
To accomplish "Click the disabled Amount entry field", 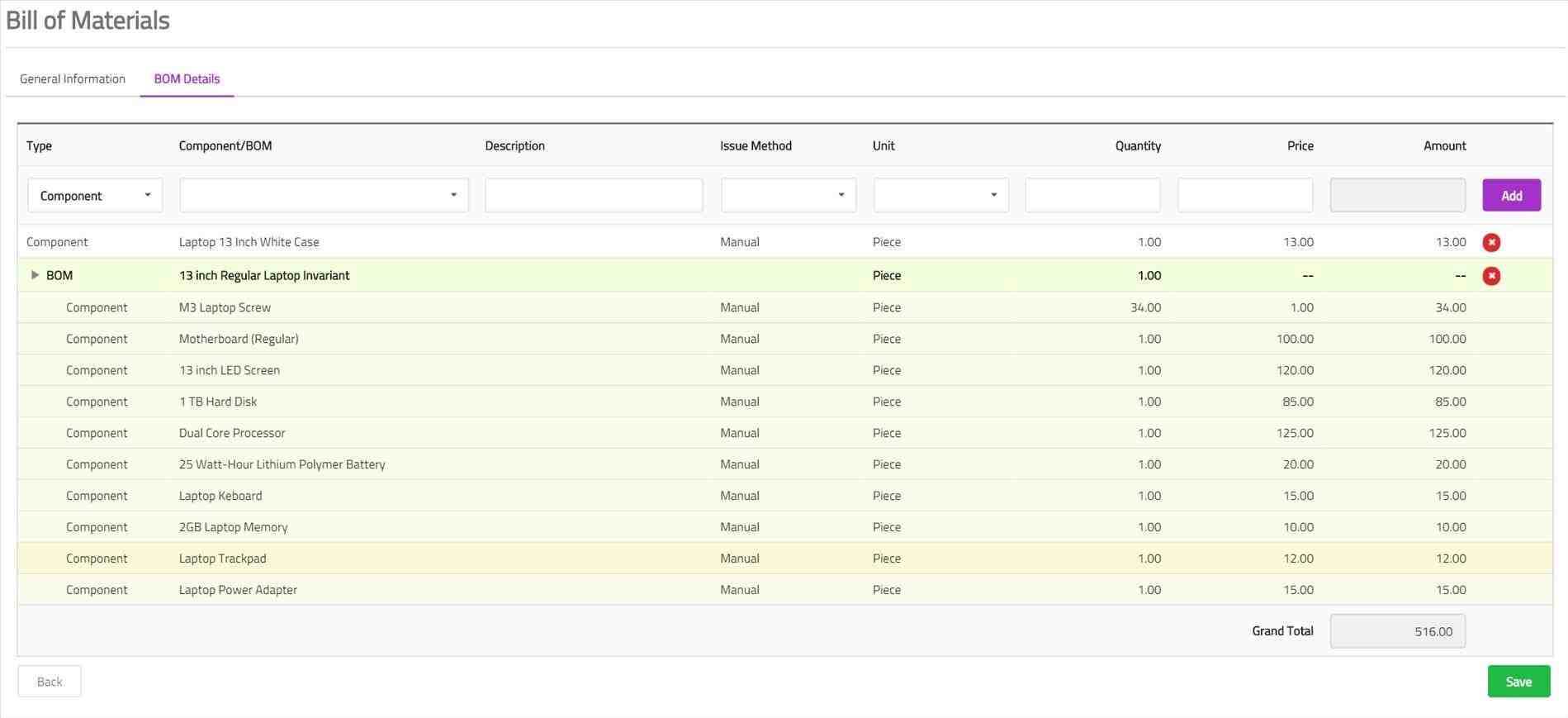I will pyautogui.click(x=1398, y=196).
